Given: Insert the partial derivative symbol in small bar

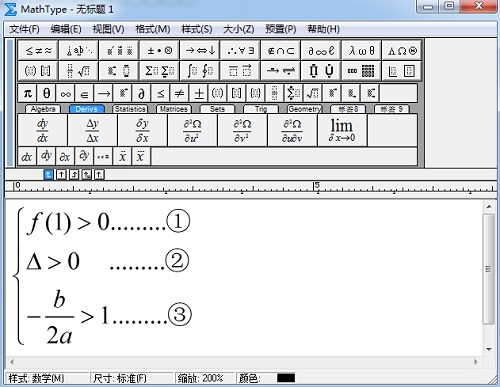Looking at the screenshot, I should click(x=142, y=93).
